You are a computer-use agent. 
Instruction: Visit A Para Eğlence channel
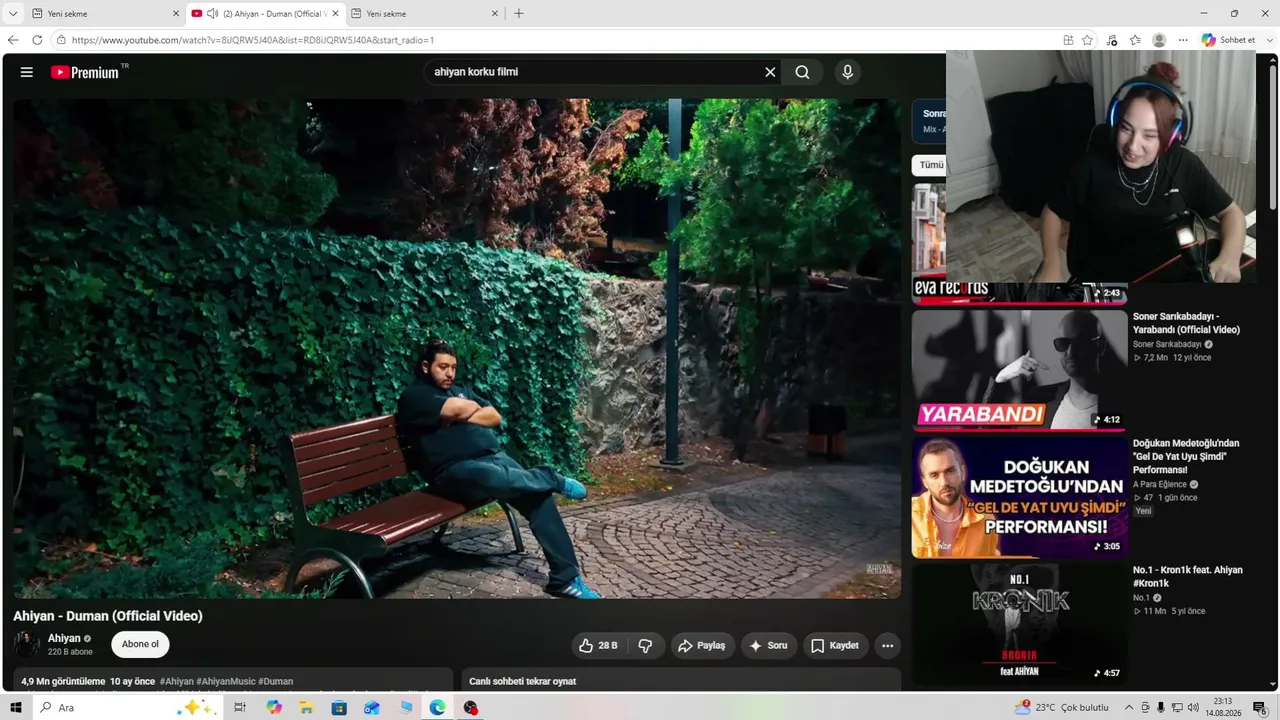point(1160,484)
